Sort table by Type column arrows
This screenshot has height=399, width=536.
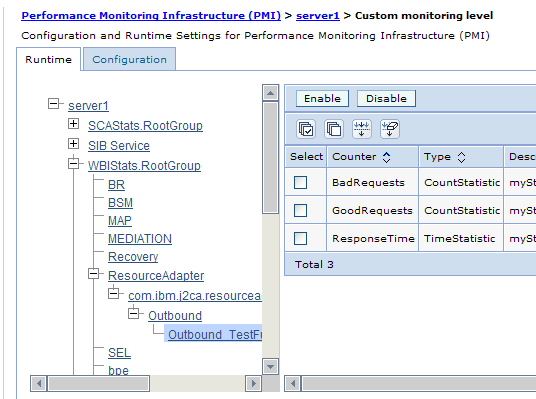461,157
